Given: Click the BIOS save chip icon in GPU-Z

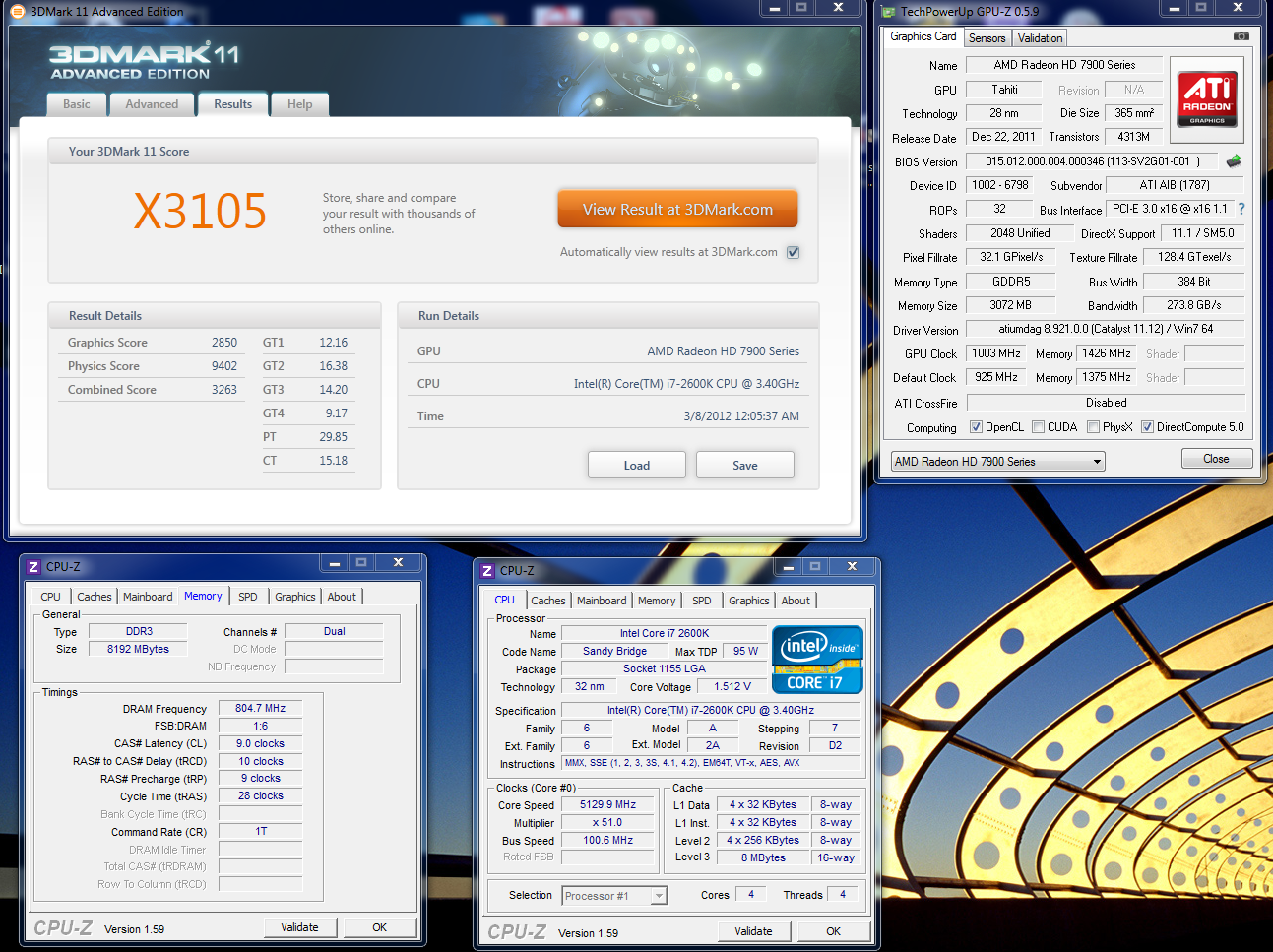Looking at the screenshot, I should (1234, 160).
